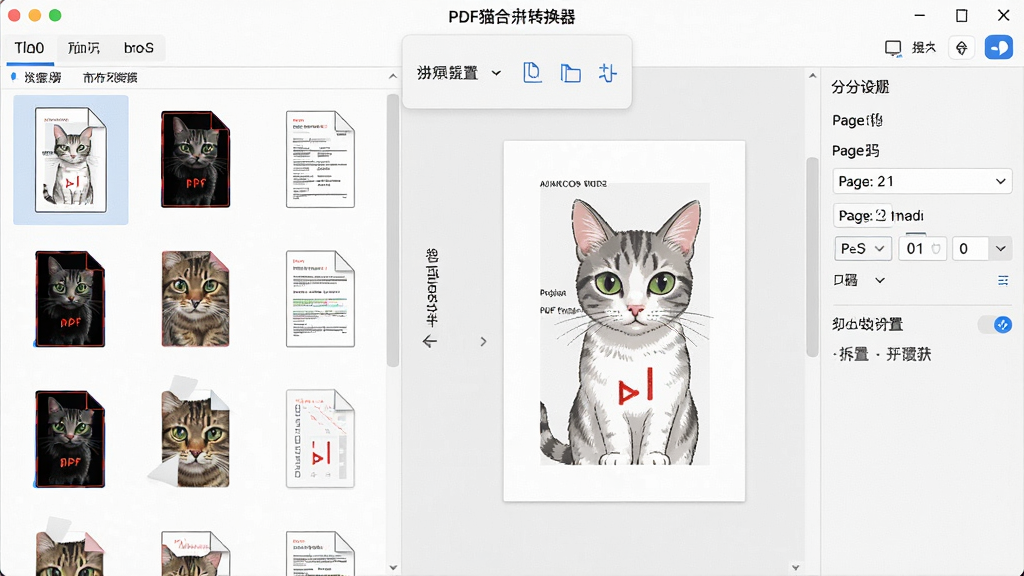Open the PeS dropdown

point(863,249)
